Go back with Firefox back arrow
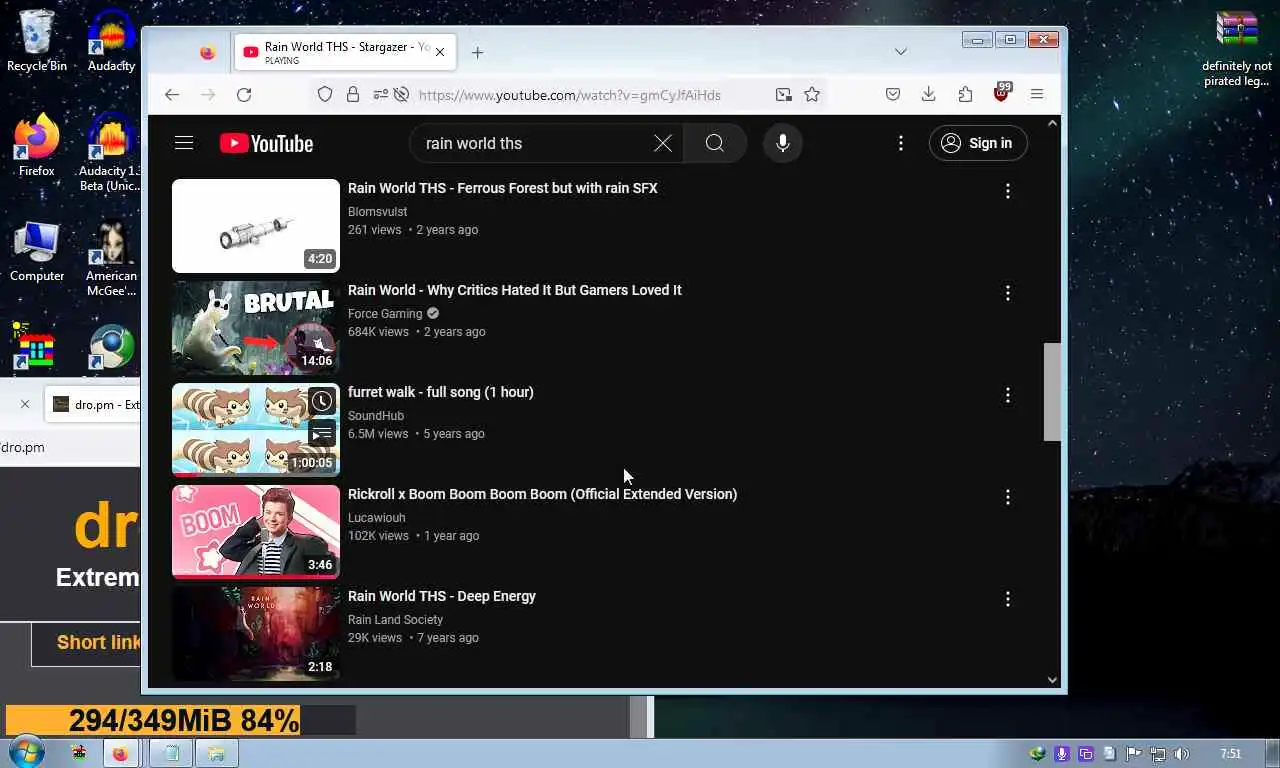The image size is (1280, 768). (172, 94)
